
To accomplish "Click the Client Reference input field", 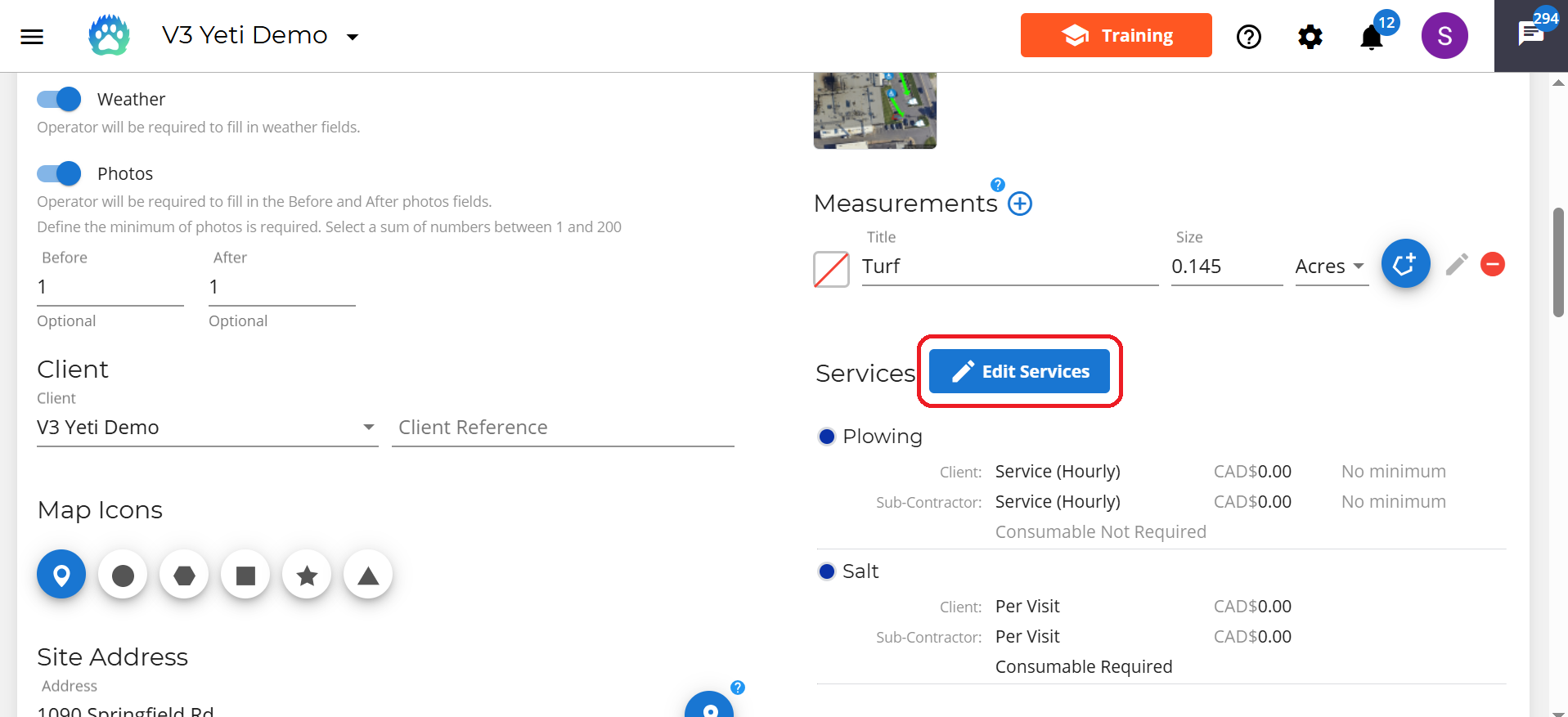I will tap(563, 428).
